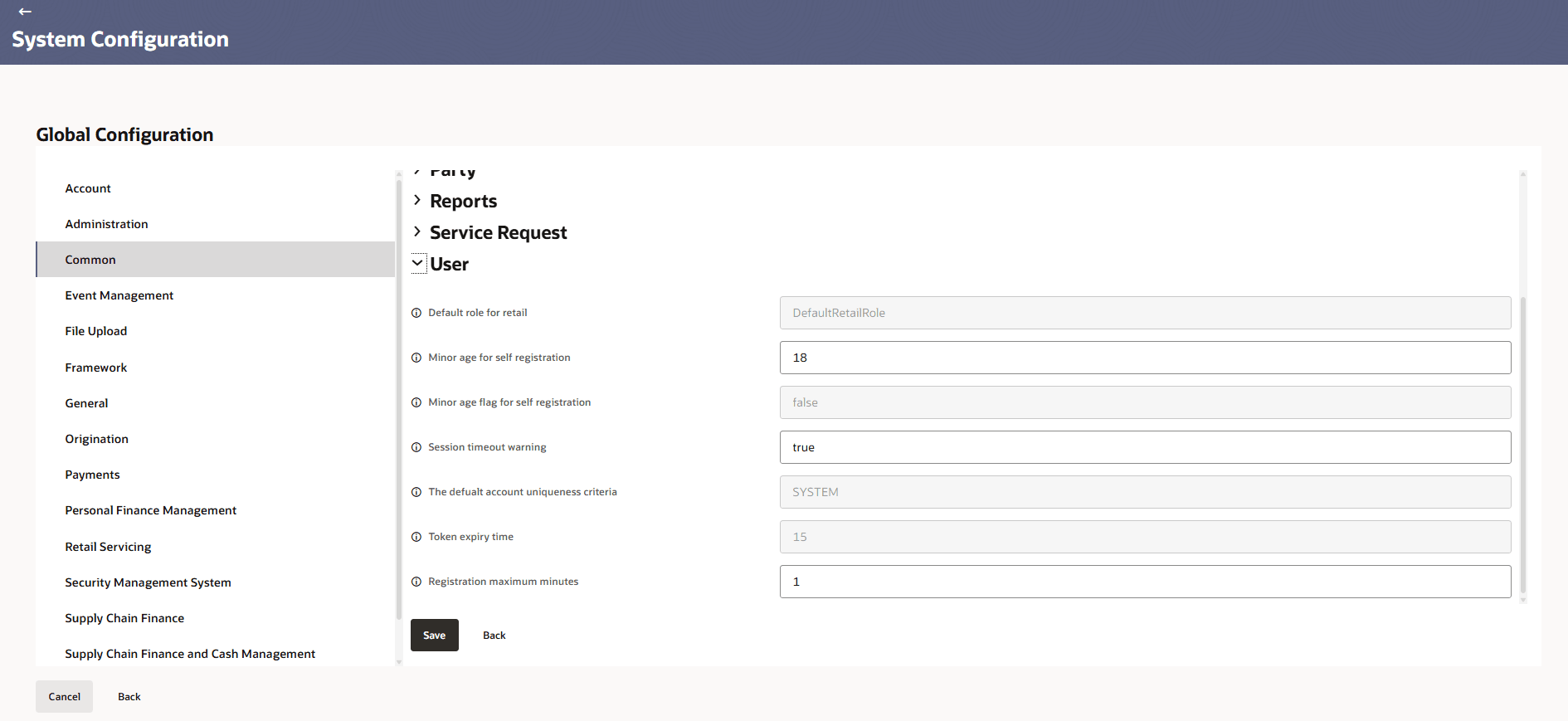
Task: Open the General category
Action: tap(216, 403)
